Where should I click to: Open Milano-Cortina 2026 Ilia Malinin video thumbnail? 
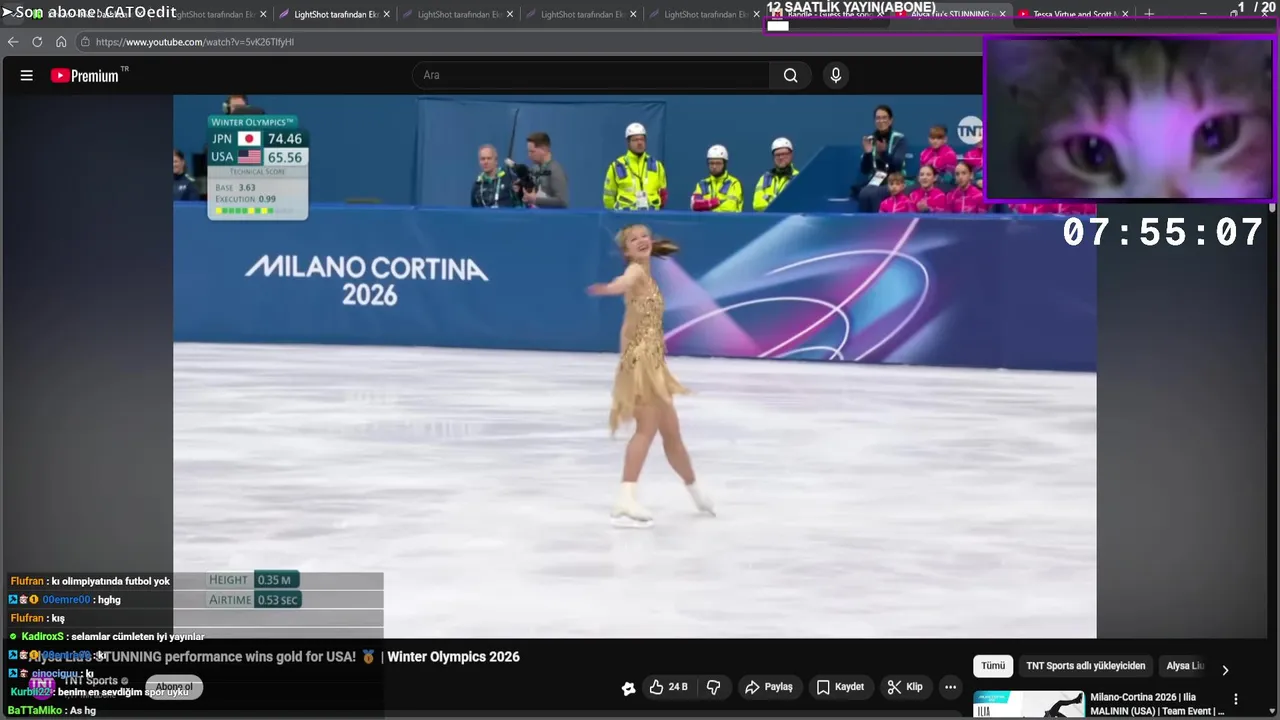[1029, 705]
